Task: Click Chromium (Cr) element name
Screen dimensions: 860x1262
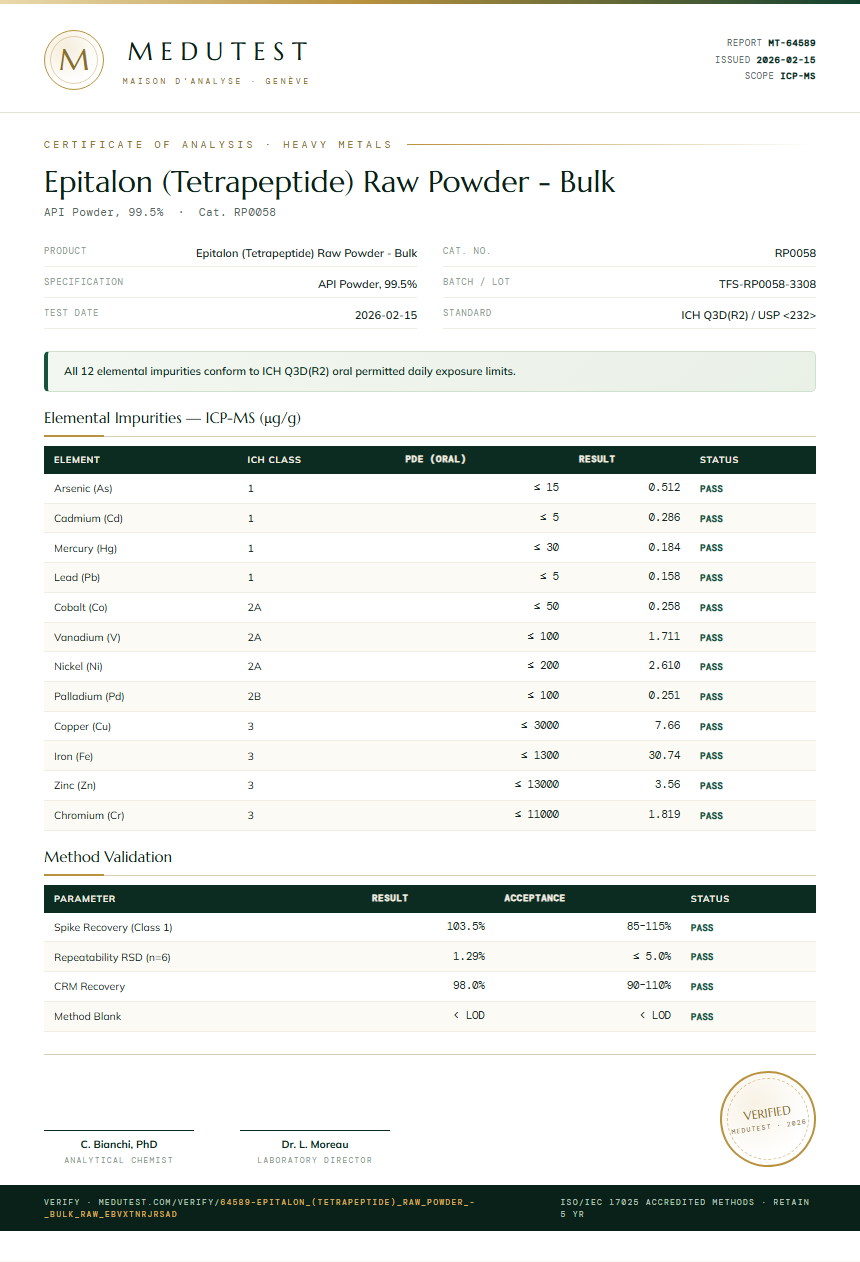Action: coord(89,816)
